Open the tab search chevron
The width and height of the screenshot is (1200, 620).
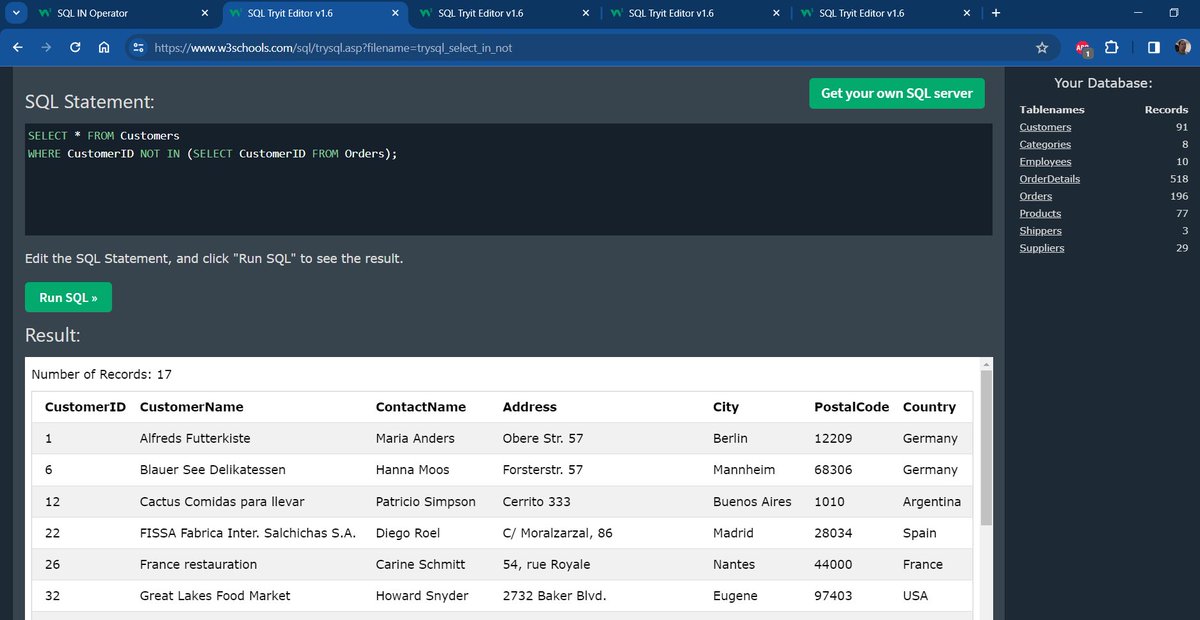click(16, 13)
